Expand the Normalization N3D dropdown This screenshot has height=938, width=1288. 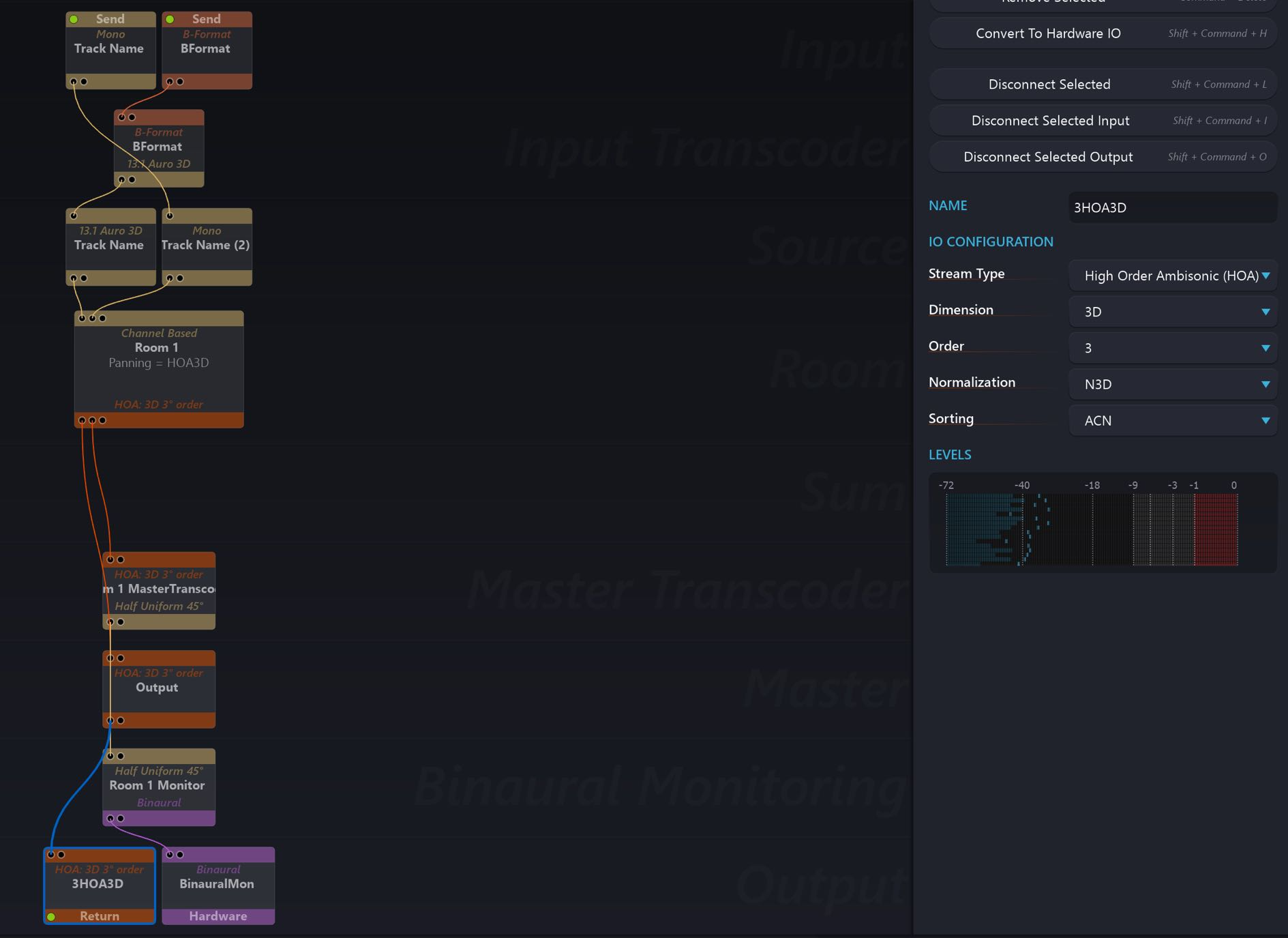[x=1172, y=384]
